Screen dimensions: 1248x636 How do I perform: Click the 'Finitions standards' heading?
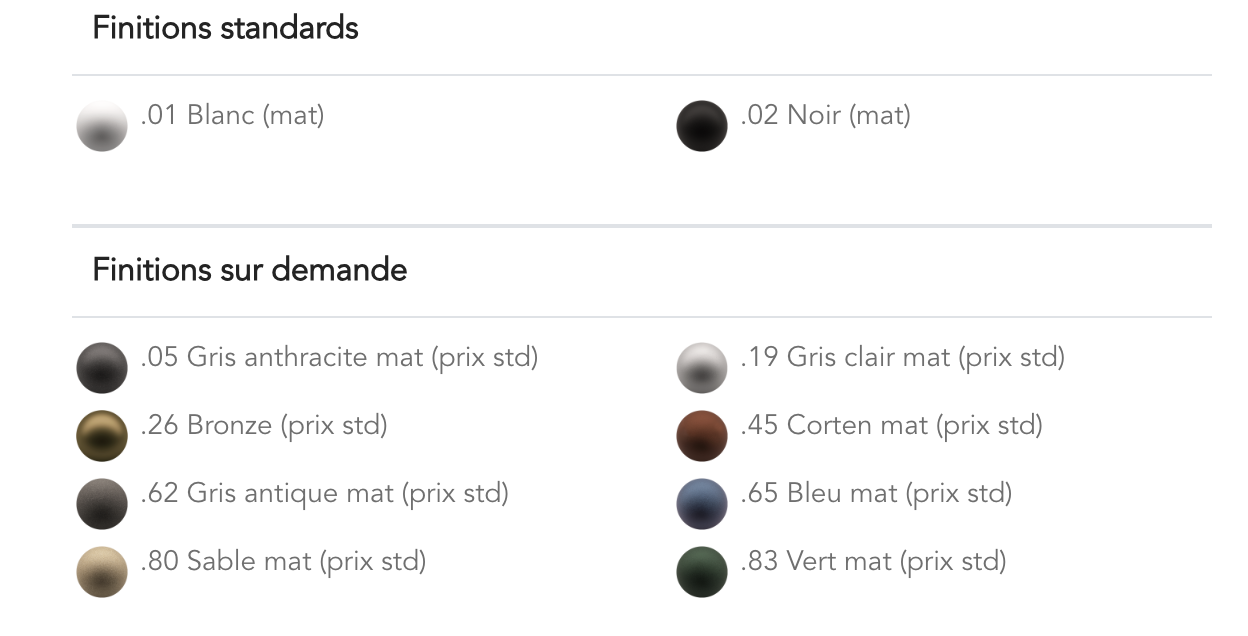click(226, 28)
